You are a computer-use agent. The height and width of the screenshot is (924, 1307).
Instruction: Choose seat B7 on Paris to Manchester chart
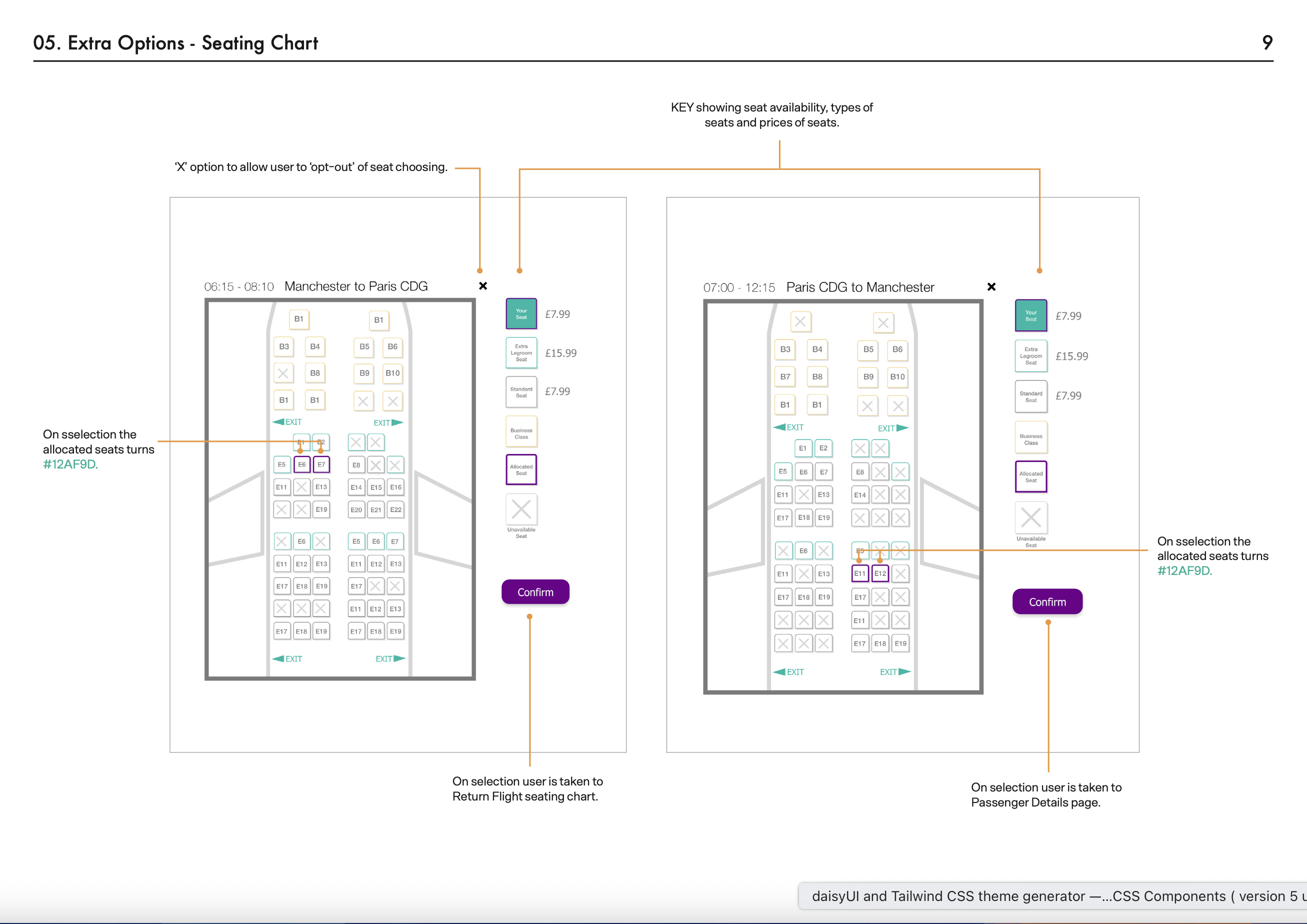pos(785,377)
